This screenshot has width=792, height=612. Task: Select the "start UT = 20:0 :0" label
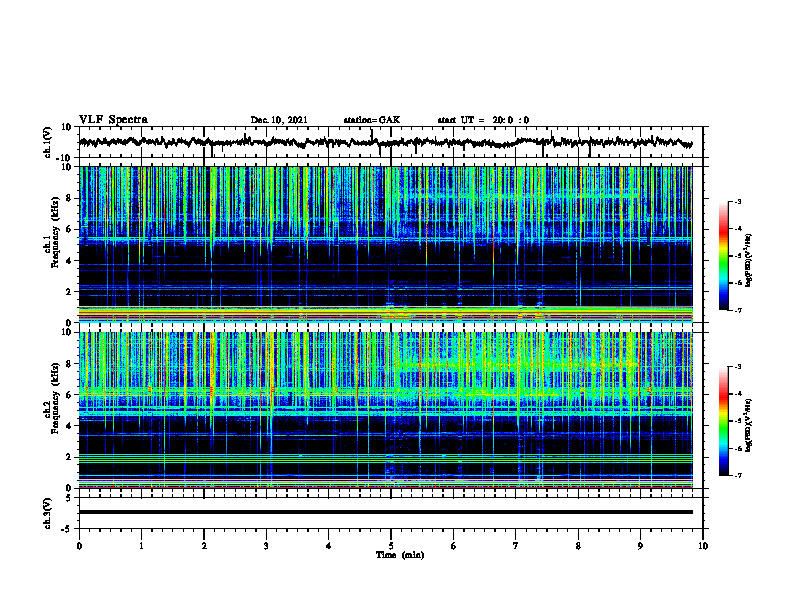(x=483, y=120)
